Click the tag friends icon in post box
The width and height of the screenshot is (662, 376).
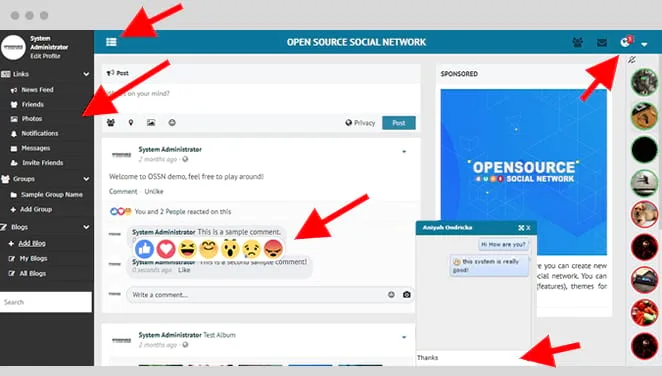click(111, 123)
